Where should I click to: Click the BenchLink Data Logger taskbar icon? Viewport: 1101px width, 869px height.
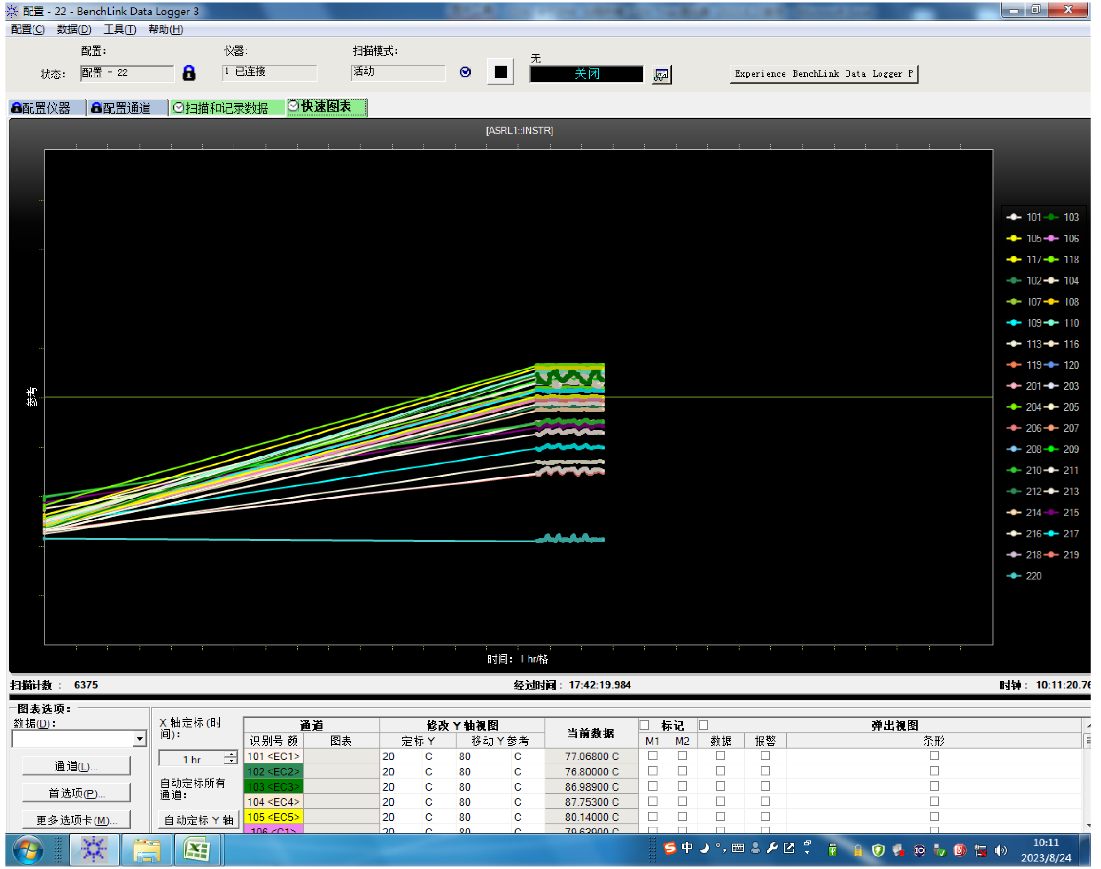[x=95, y=850]
